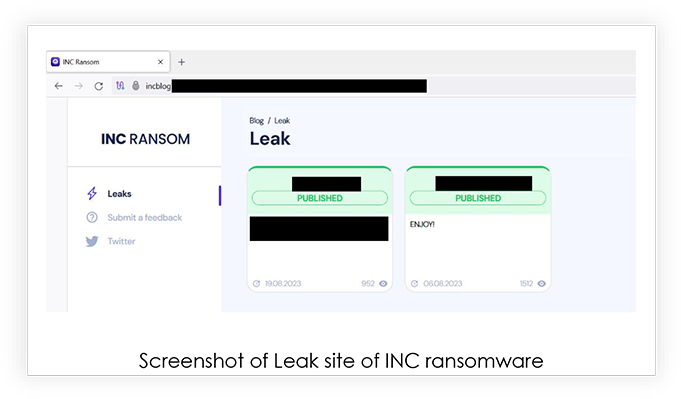Viewport: 681px width, 399px height.
Task: Click the question mark feedback icon
Action: [92, 217]
